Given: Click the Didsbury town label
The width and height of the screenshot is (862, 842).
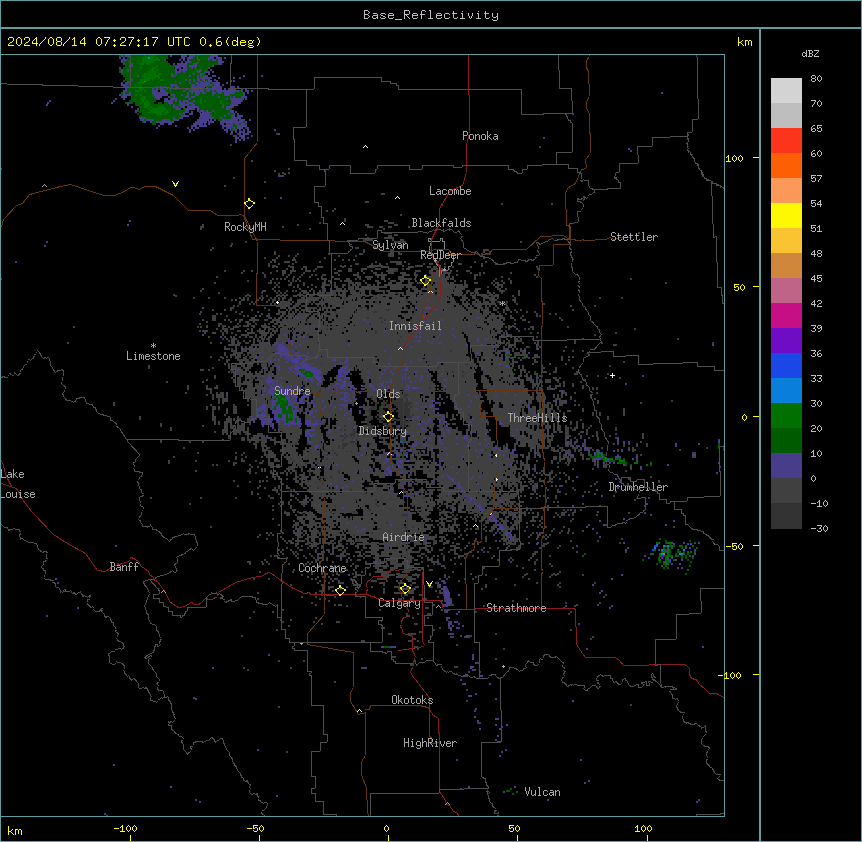Looking at the screenshot, I should tap(383, 431).
